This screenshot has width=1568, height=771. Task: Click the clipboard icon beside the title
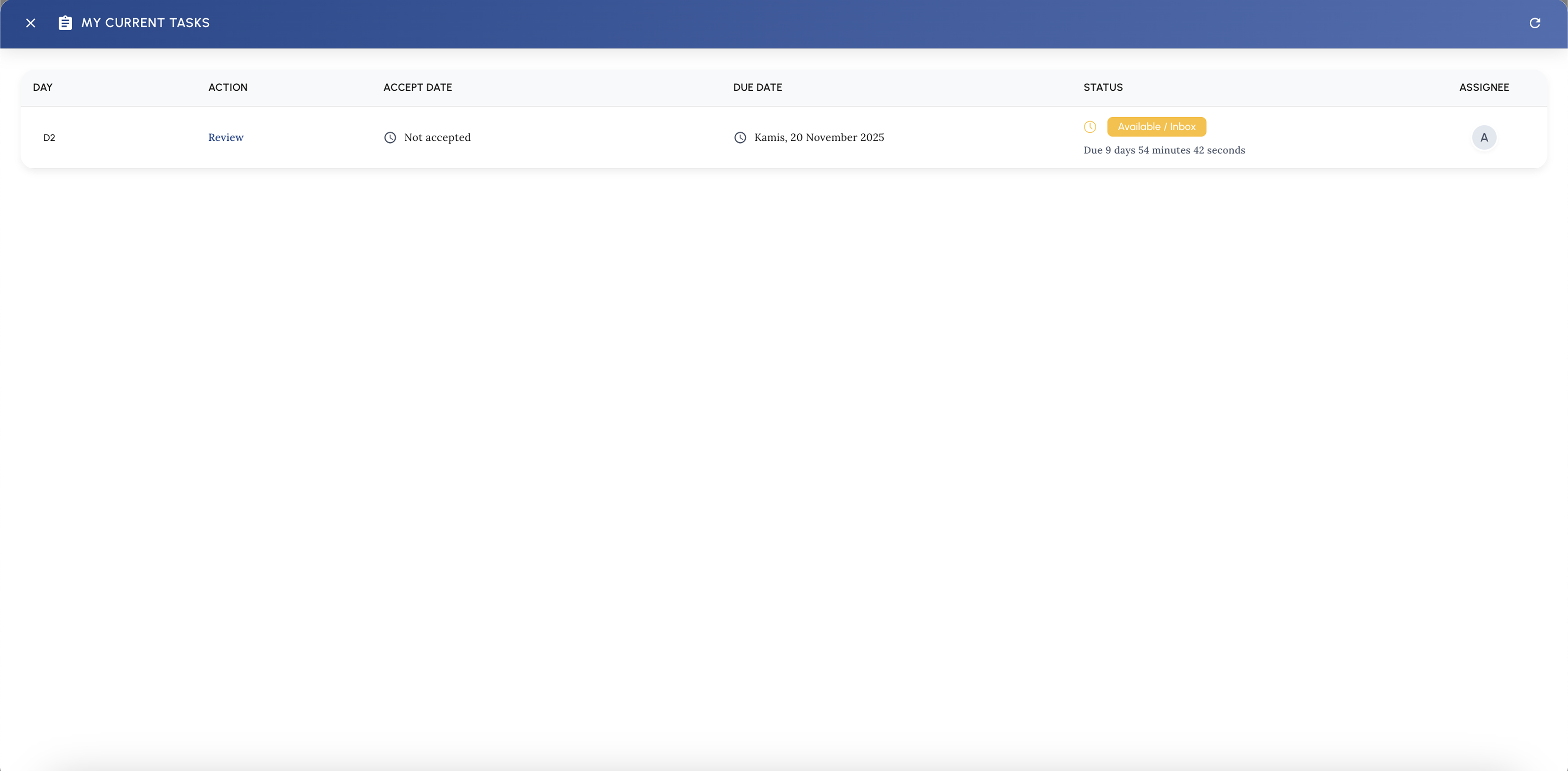pyautogui.click(x=65, y=23)
